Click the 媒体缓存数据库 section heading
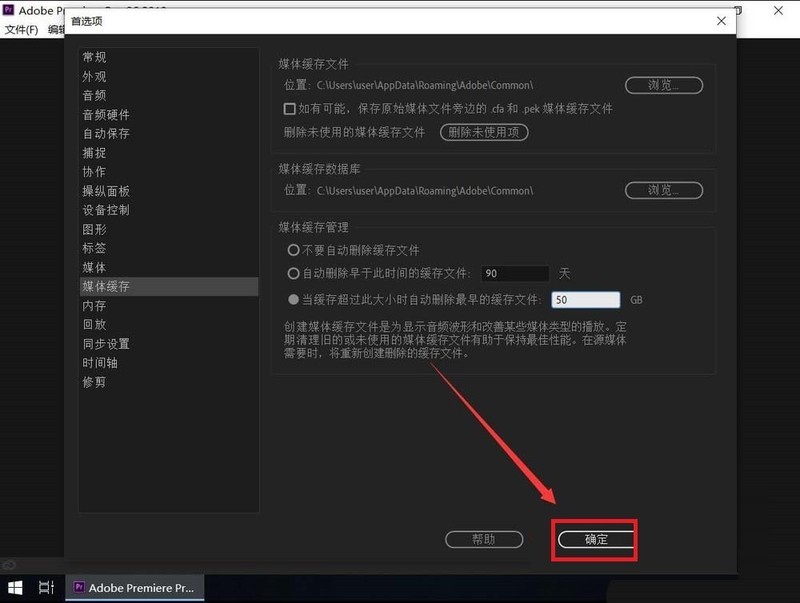Screen dimensions: 800x603 tap(319, 169)
